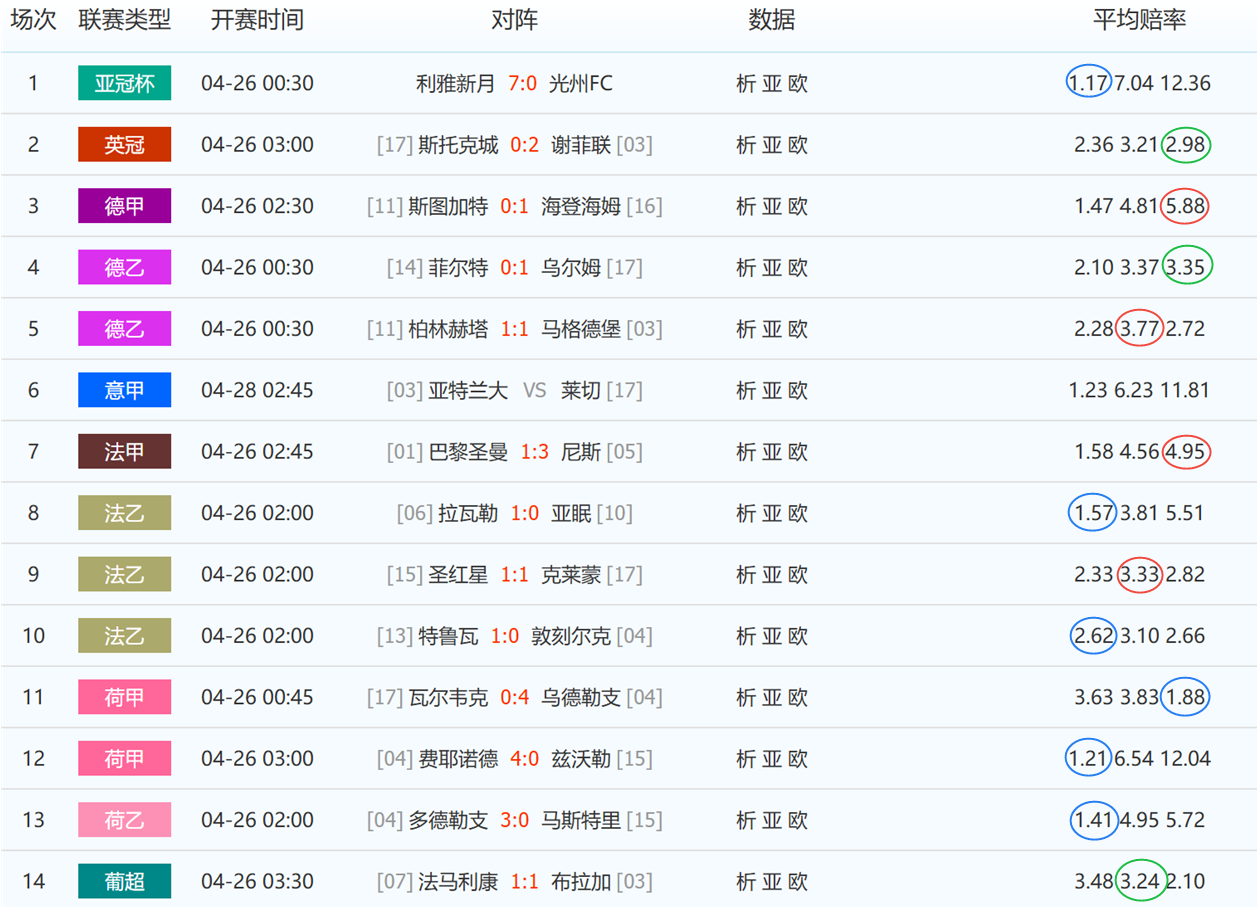
Task: Click team 乌德勒支
Action: 581,697
